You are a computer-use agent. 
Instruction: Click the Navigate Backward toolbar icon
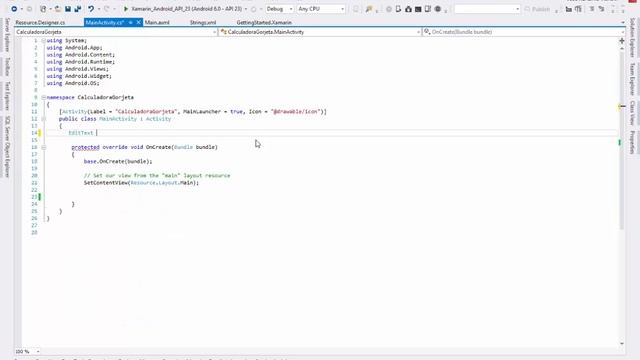(x=14, y=9)
